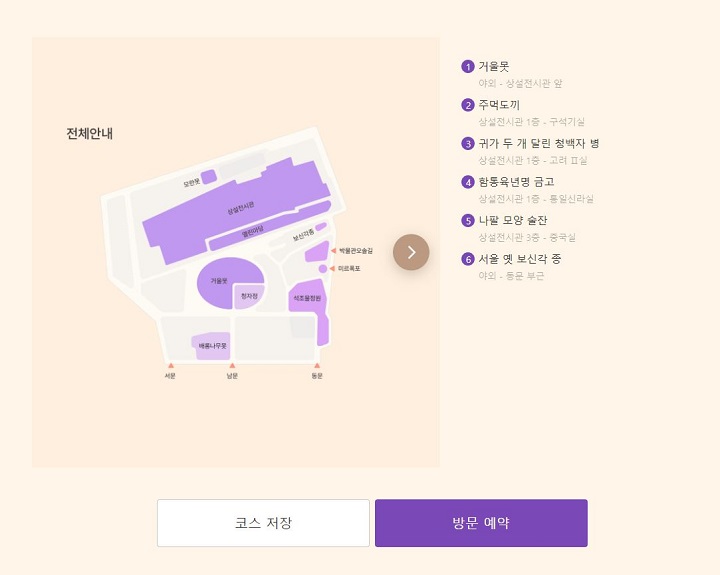This screenshot has width=720, height=575.
Task: Open the 서울 옛 보신각 종 course item
Action: [520, 259]
